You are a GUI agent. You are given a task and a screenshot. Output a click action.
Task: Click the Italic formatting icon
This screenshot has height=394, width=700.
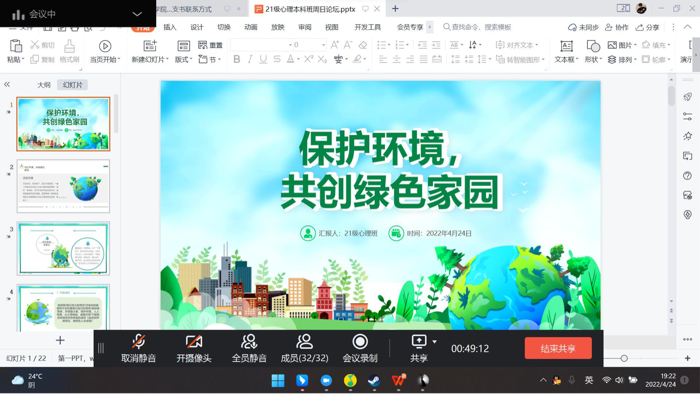point(250,59)
